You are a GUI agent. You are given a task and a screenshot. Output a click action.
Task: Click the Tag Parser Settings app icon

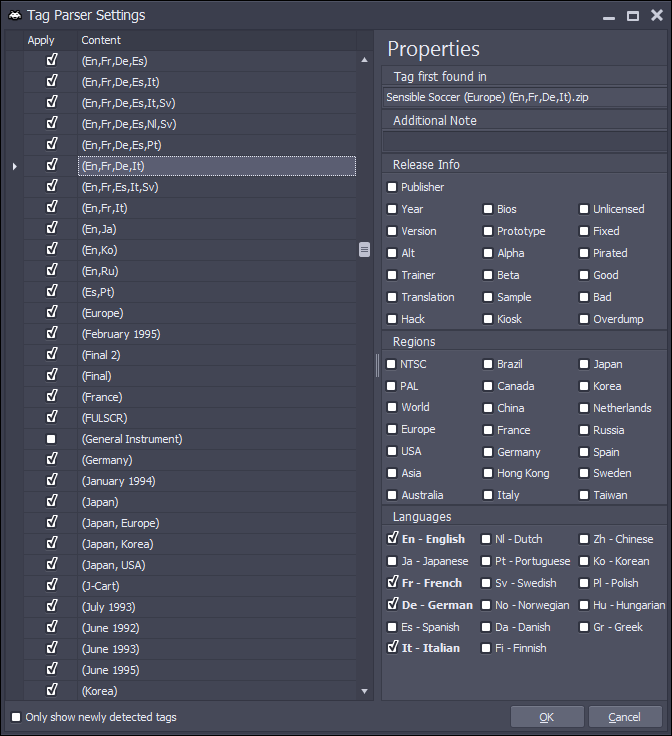point(15,15)
